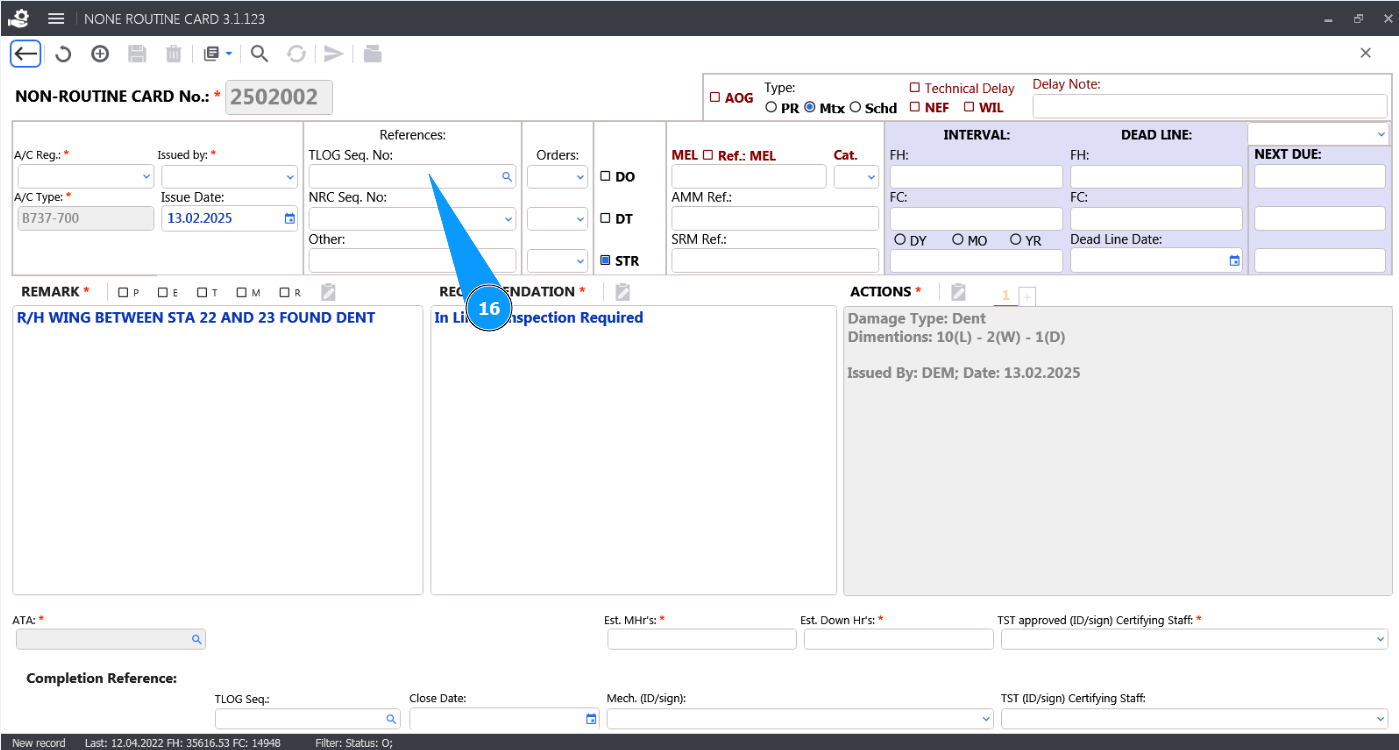This screenshot has width=1399, height=750.
Task: Toggle the WIL checkbox
Action: [969, 107]
